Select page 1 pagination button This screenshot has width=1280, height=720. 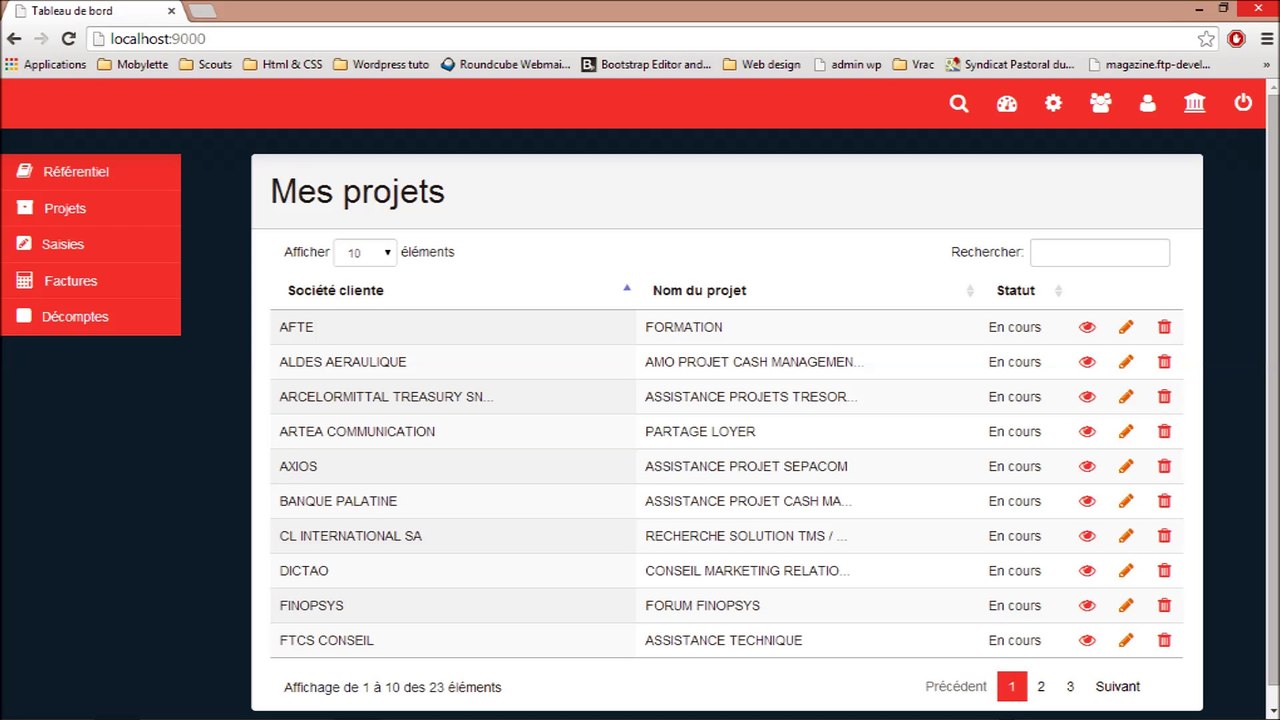point(1012,686)
